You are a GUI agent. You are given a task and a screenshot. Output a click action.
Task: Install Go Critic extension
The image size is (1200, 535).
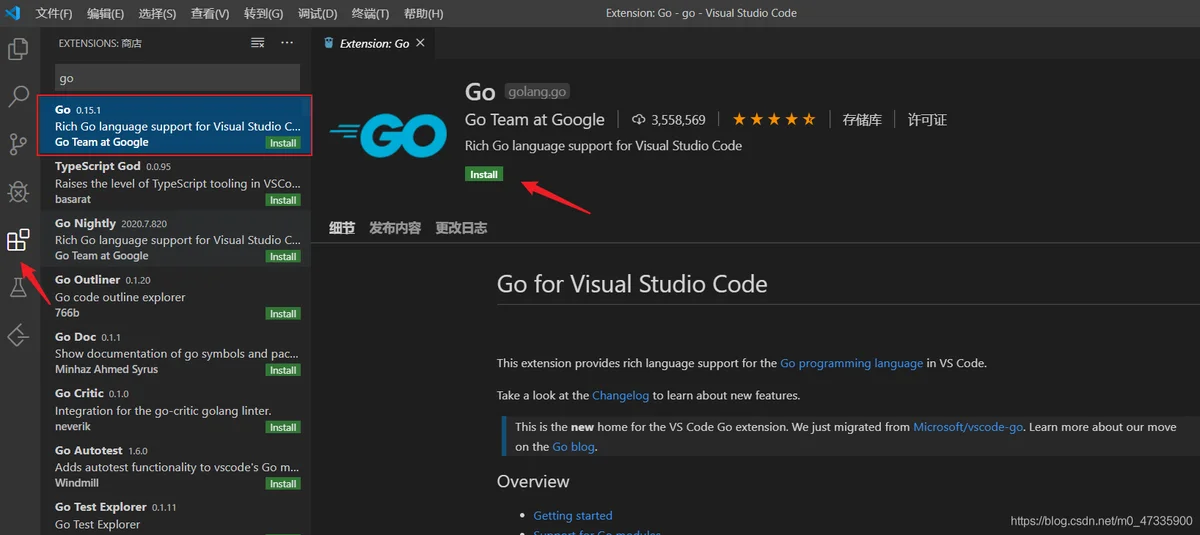(283, 427)
